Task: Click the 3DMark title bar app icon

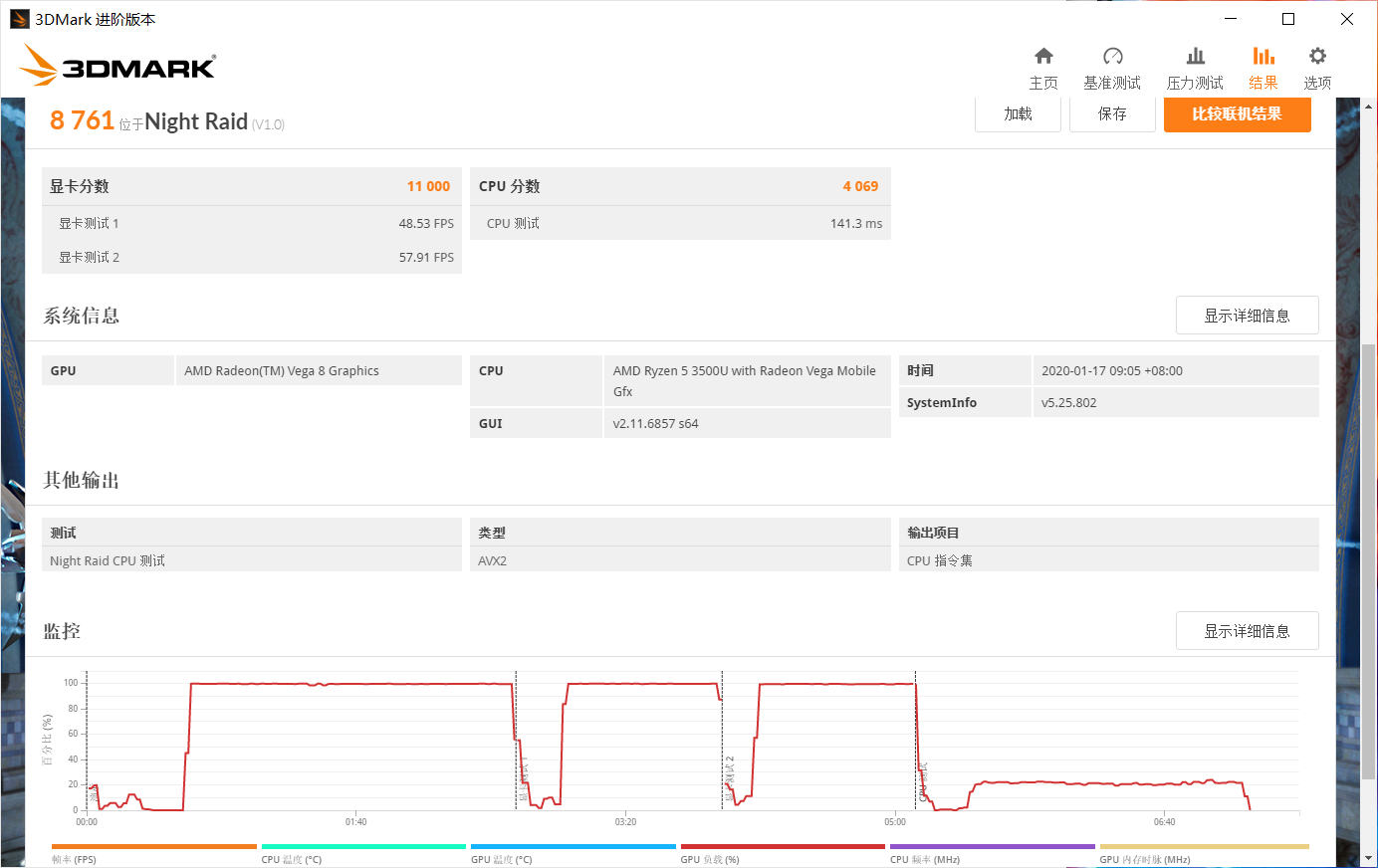Action: [19, 19]
